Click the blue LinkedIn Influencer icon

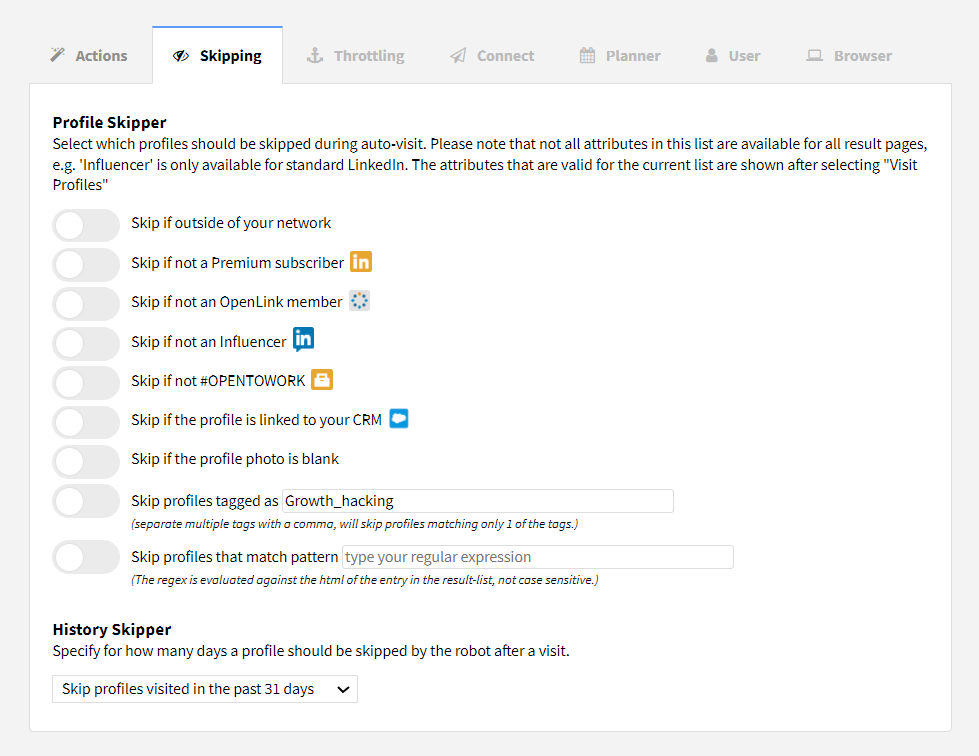[303, 340]
